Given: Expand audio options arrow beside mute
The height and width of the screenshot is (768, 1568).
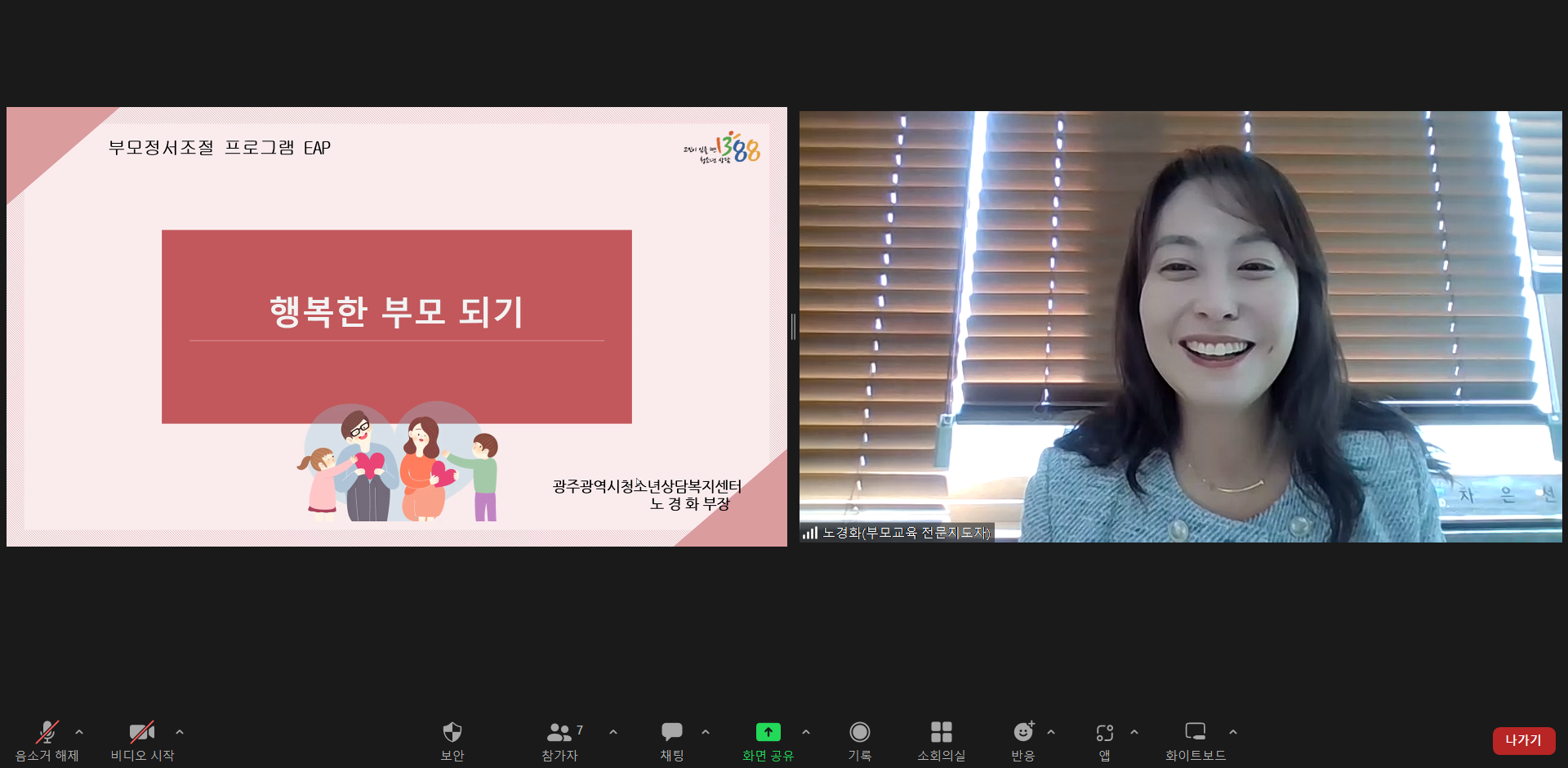Looking at the screenshot, I should coord(79,732).
